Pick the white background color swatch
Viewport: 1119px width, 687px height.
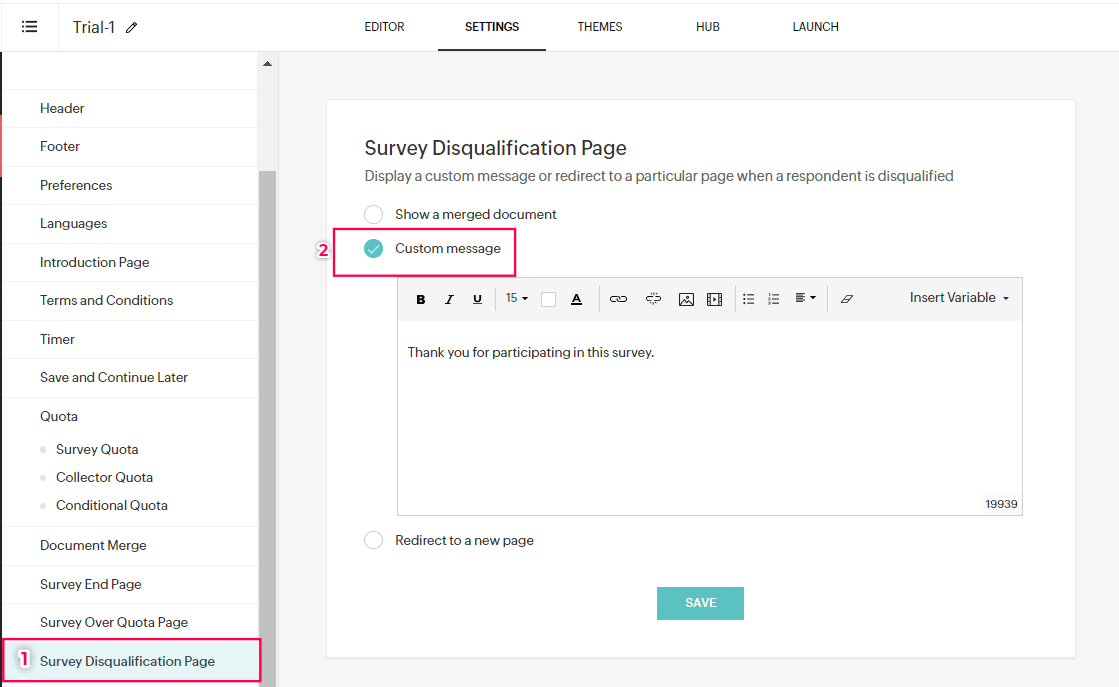548,299
